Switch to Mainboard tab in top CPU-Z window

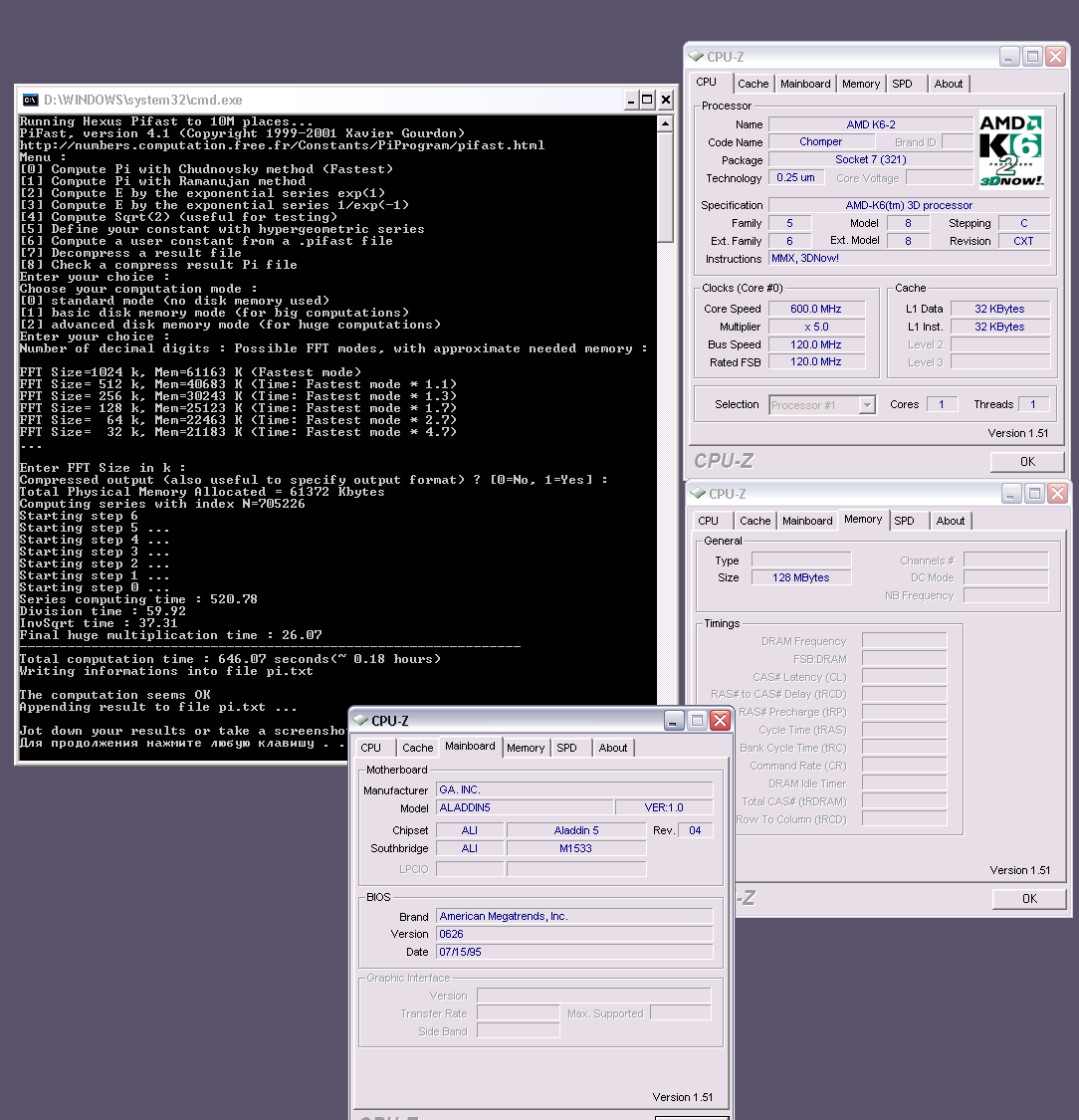pos(805,85)
